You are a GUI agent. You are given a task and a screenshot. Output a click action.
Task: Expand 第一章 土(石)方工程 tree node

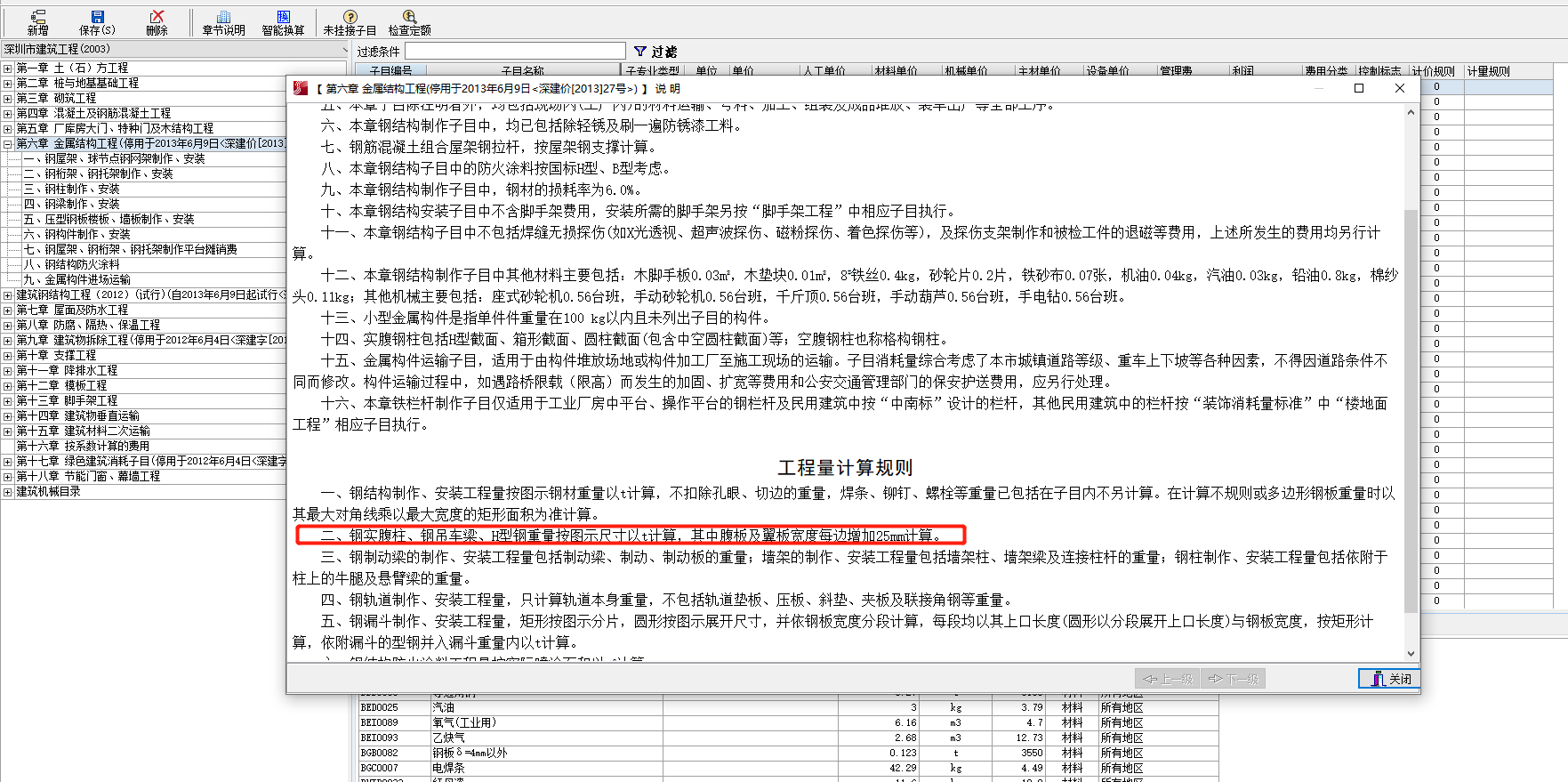pyautogui.click(x=8, y=69)
